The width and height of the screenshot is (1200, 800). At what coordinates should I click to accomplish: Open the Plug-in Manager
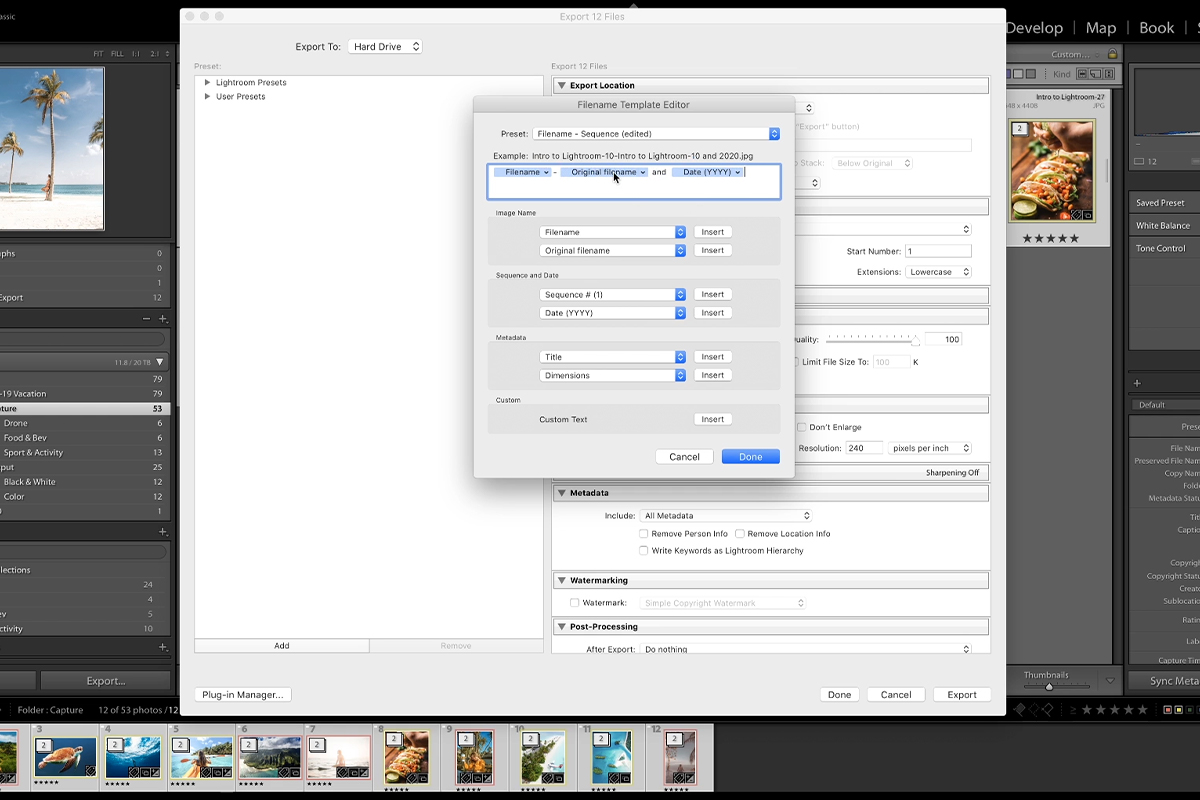[242, 694]
